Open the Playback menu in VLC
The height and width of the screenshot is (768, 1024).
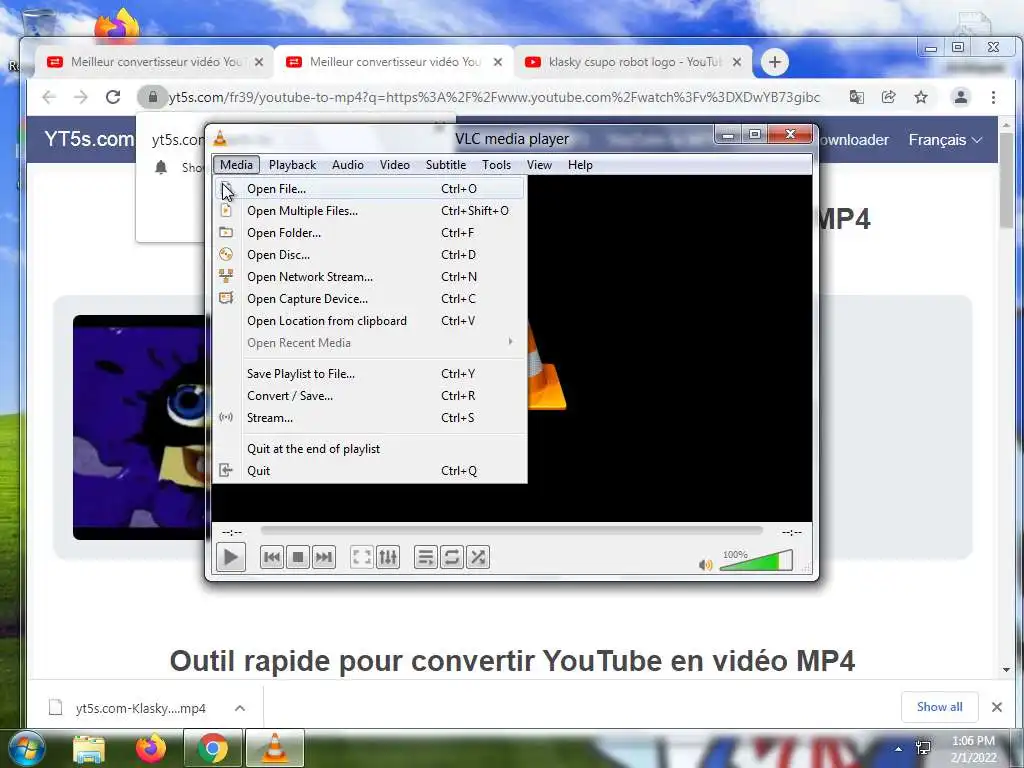point(292,165)
